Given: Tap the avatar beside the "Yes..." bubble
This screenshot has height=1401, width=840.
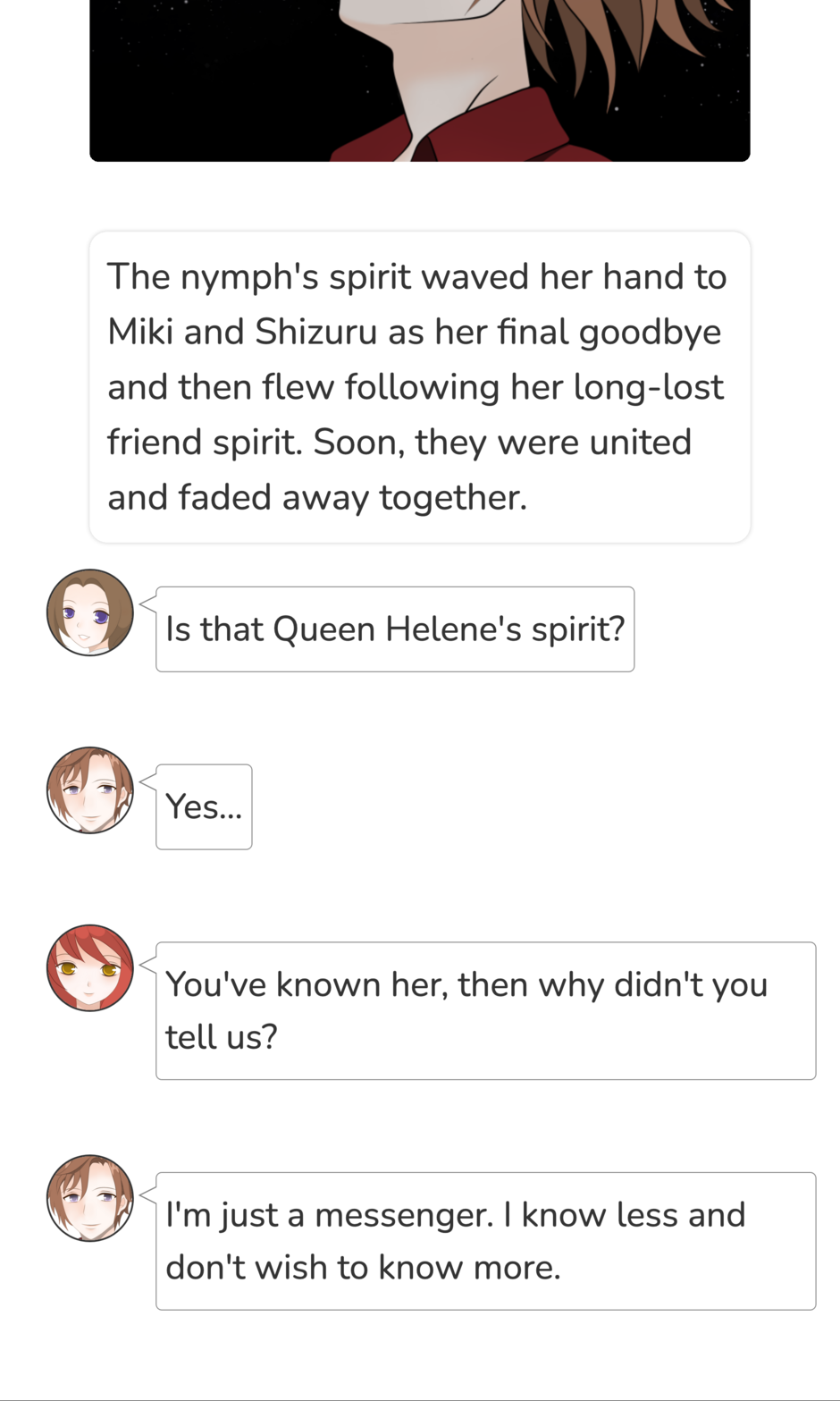Looking at the screenshot, I should 89,790.
